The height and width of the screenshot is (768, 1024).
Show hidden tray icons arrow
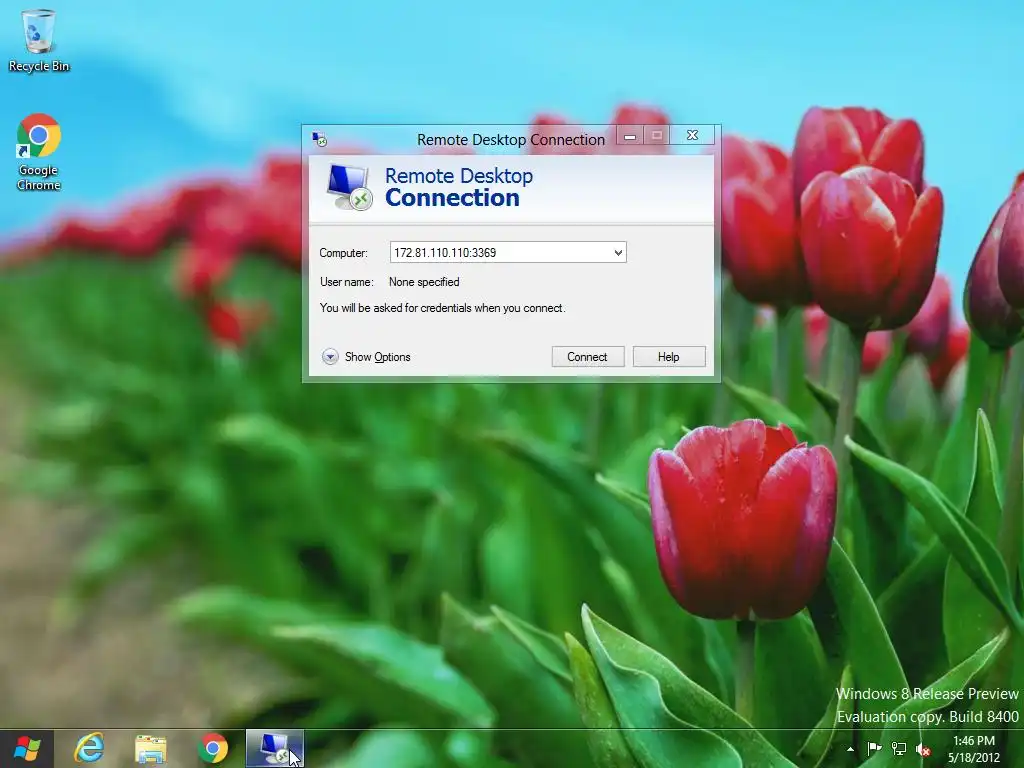[x=850, y=749]
